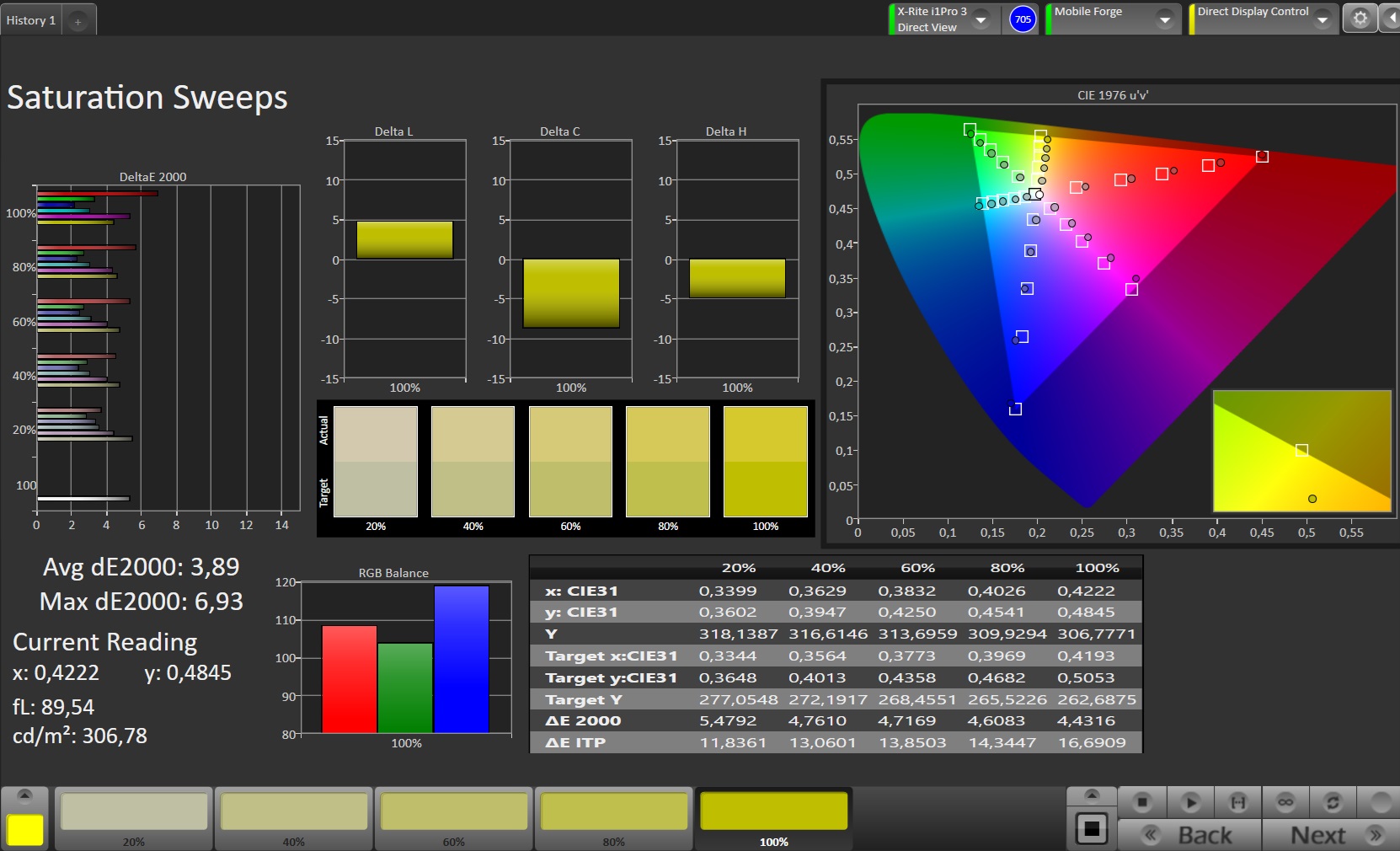Open the Mobile Forge source dropdown
The width and height of the screenshot is (1400, 851).
[1165, 19]
